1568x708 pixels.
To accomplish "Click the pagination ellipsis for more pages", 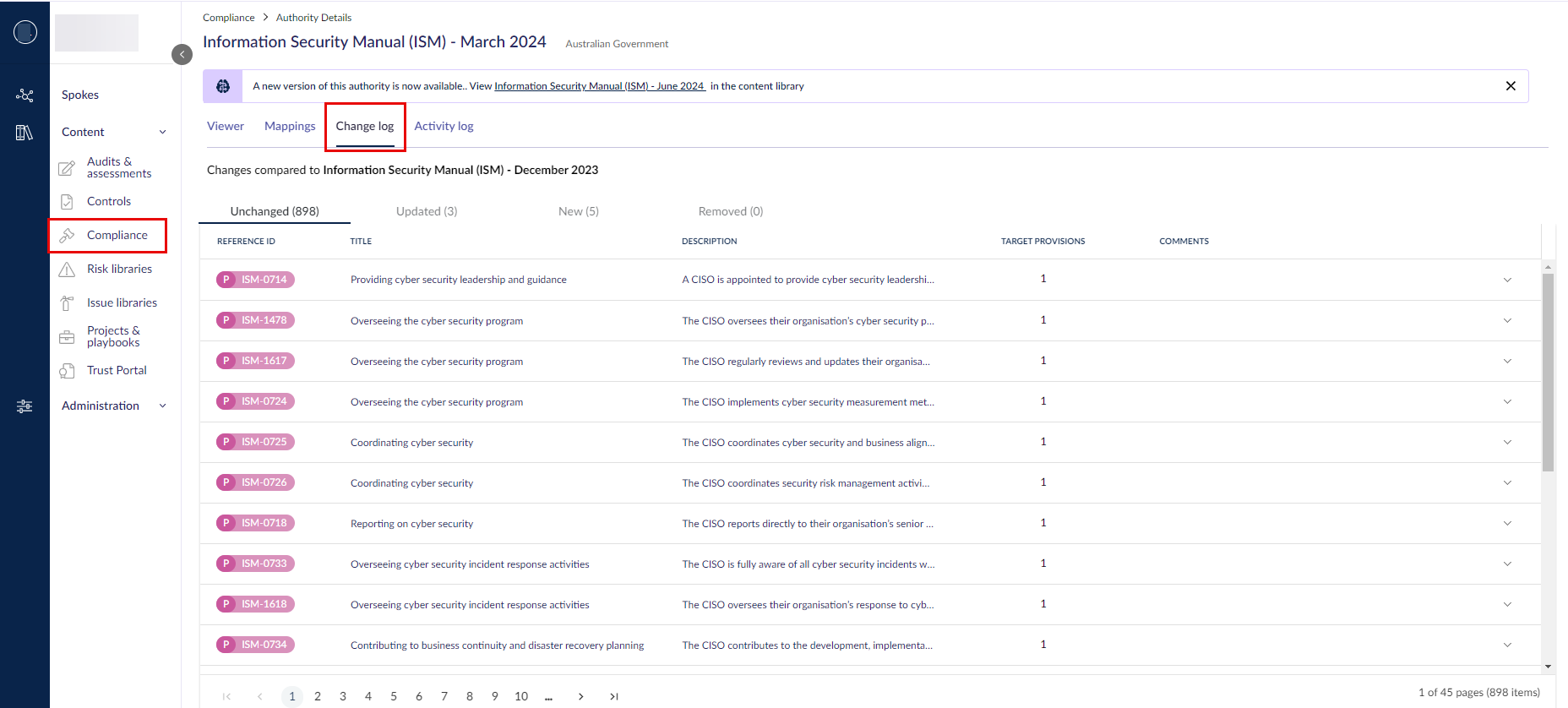I will pyautogui.click(x=548, y=697).
